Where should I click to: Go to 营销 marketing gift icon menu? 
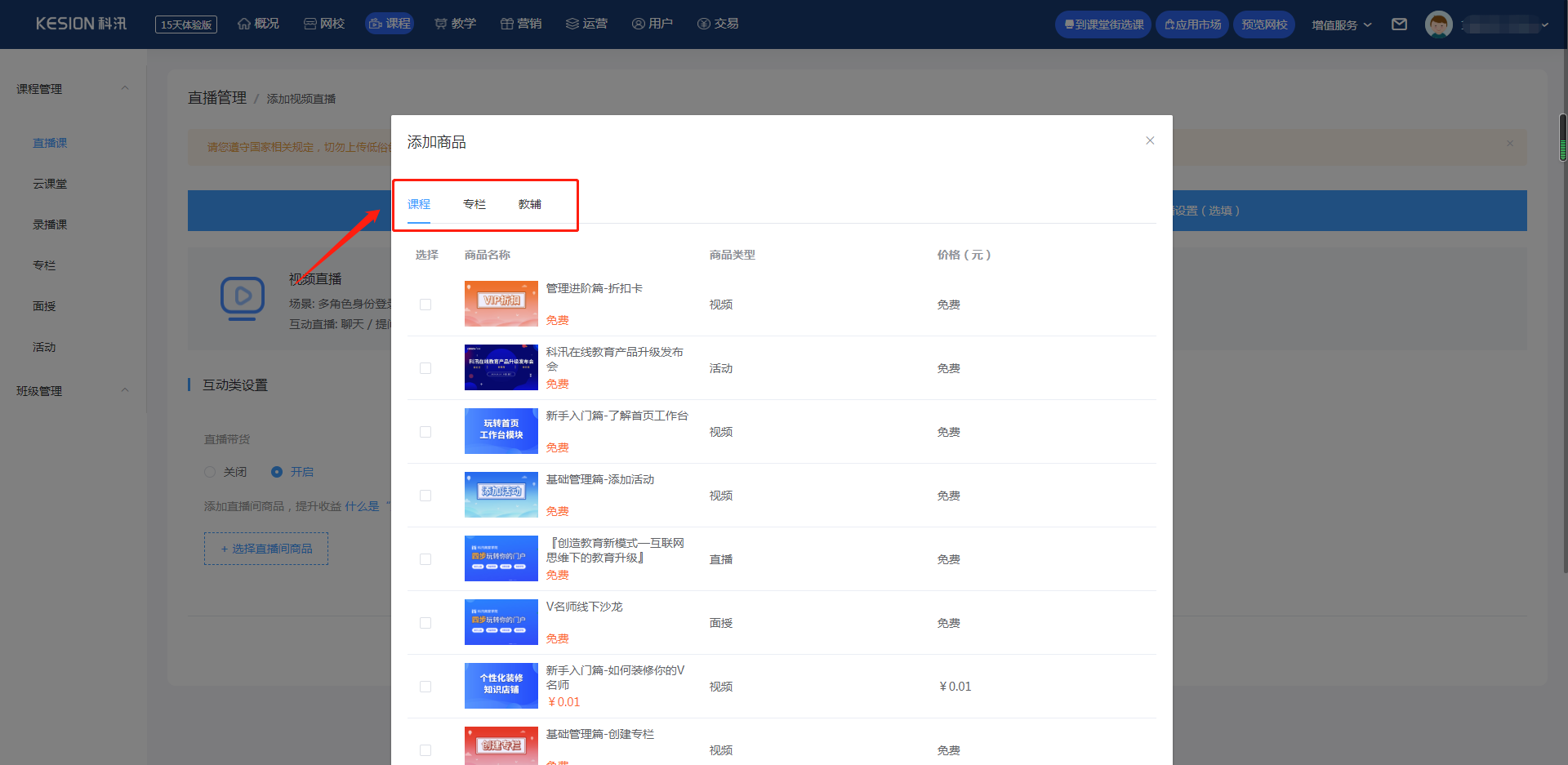click(x=521, y=24)
